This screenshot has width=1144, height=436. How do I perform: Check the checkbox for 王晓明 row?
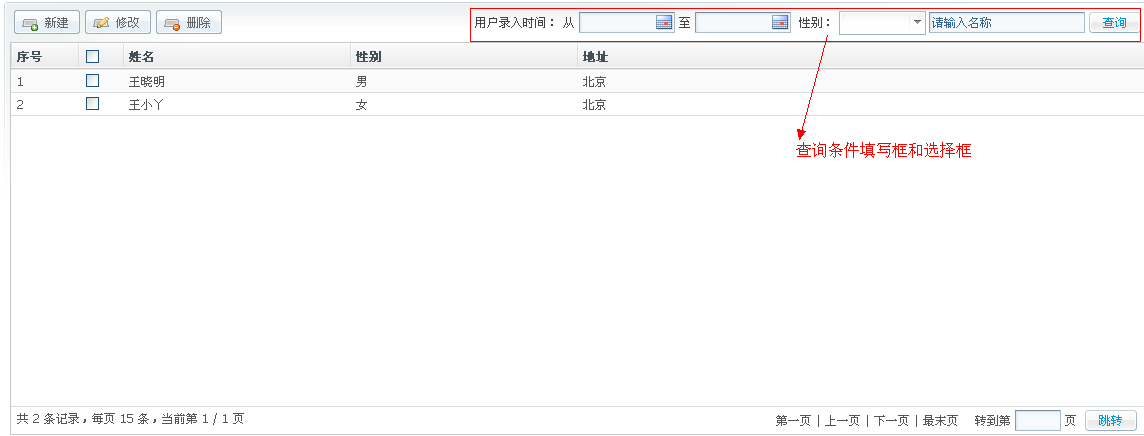pos(93,81)
